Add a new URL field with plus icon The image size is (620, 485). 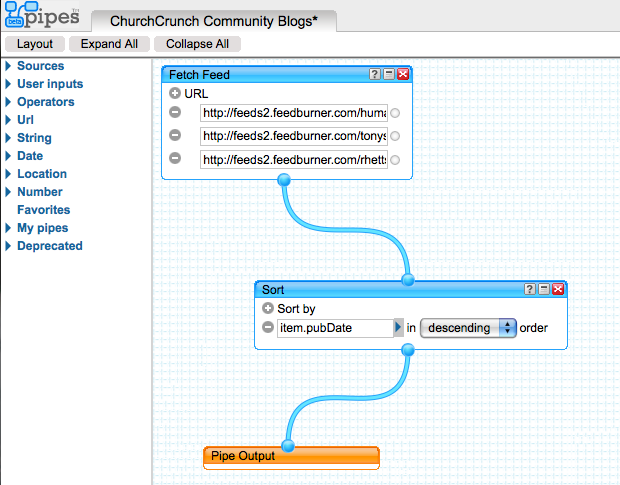[x=174, y=93]
